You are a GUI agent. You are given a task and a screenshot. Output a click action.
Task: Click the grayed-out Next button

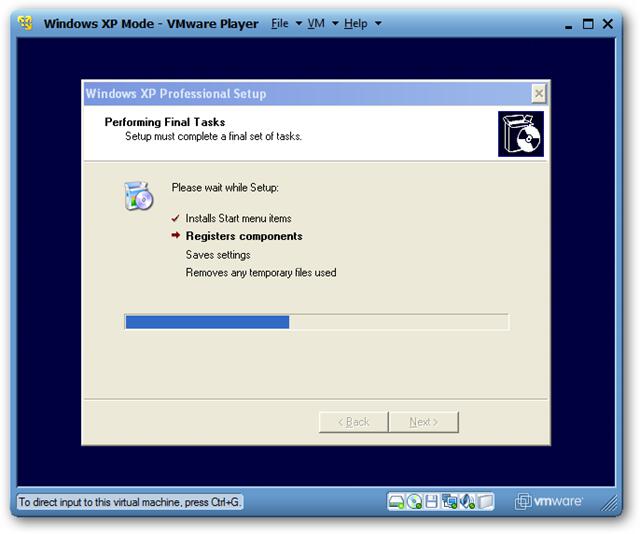(424, 422)
